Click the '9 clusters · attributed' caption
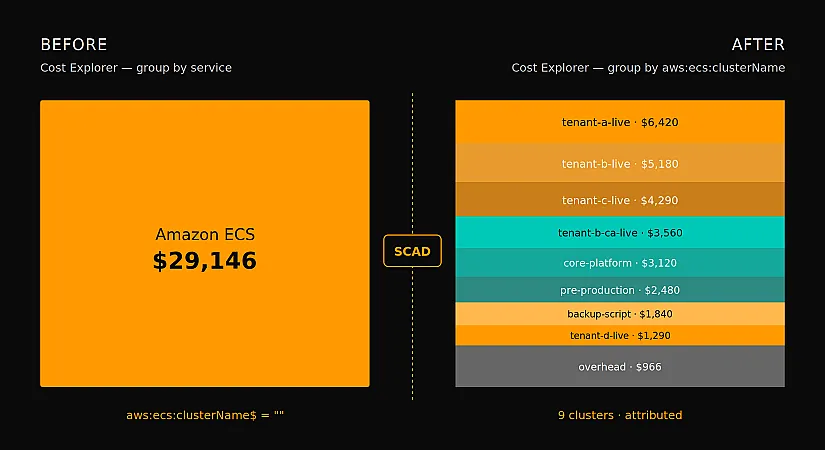825x450 pixels. point(620,415)
